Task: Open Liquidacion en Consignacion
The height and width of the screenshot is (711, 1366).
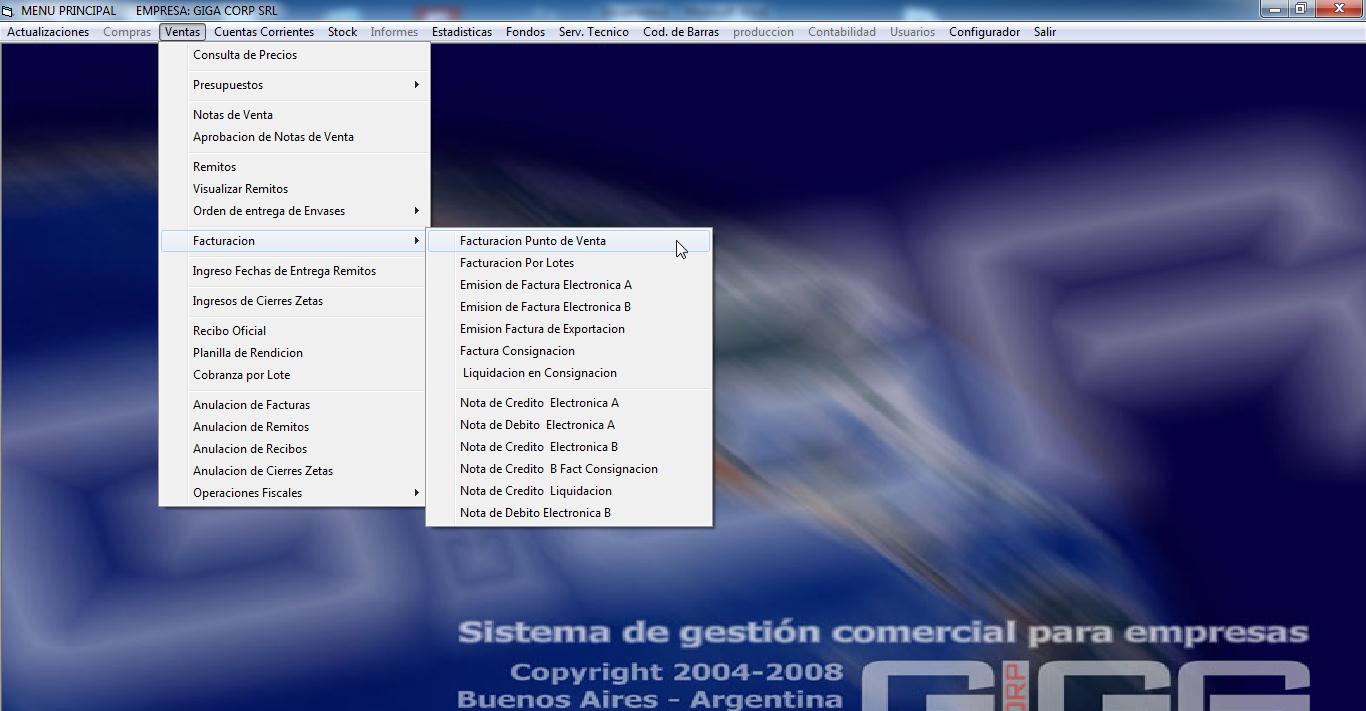Action: coord(569,373)
